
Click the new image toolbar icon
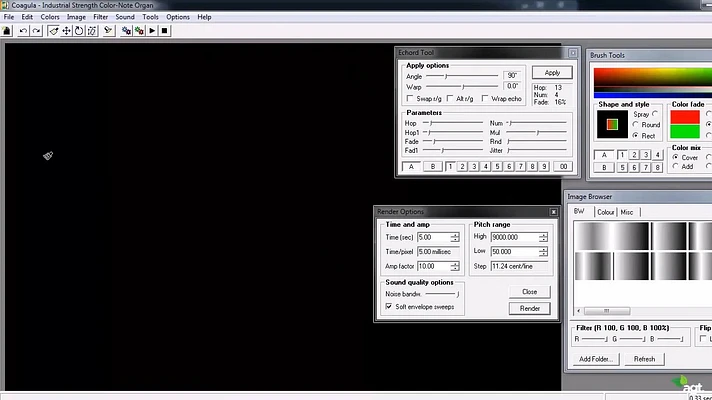(7, 31)
